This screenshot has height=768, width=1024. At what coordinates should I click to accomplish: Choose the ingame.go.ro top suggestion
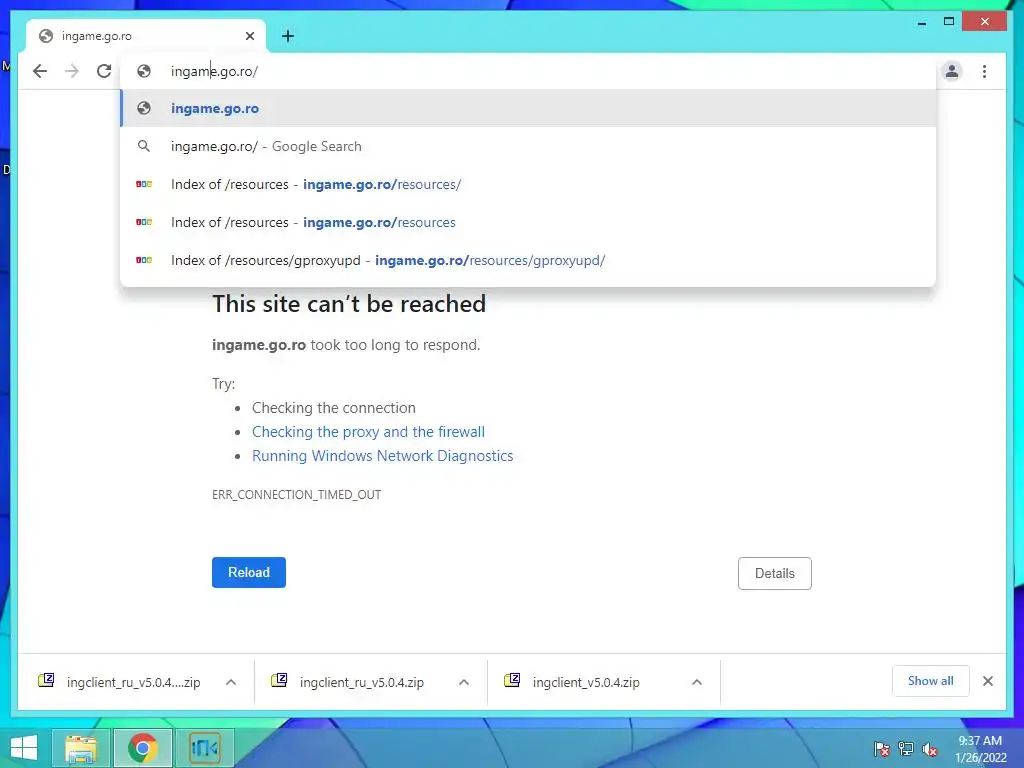[528, 108]
